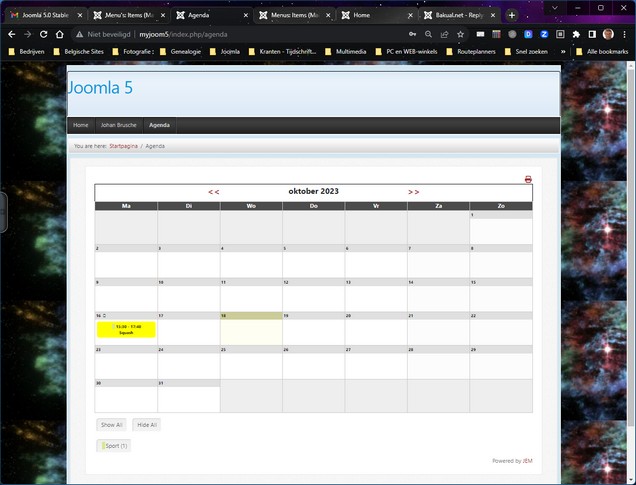Toggle Sport (1) category filter

point(114,446)
